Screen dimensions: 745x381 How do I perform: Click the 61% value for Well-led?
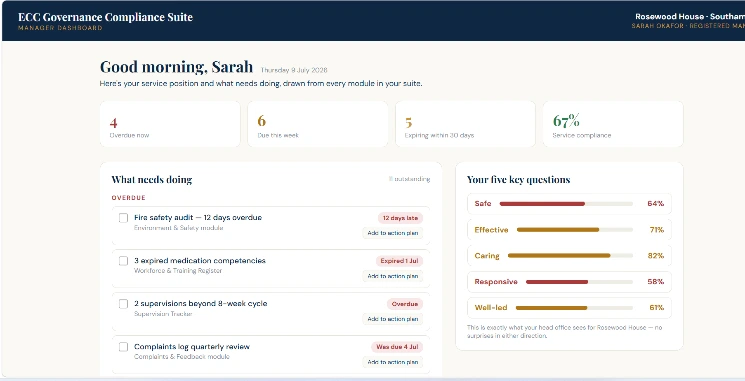tap(657, 308)
